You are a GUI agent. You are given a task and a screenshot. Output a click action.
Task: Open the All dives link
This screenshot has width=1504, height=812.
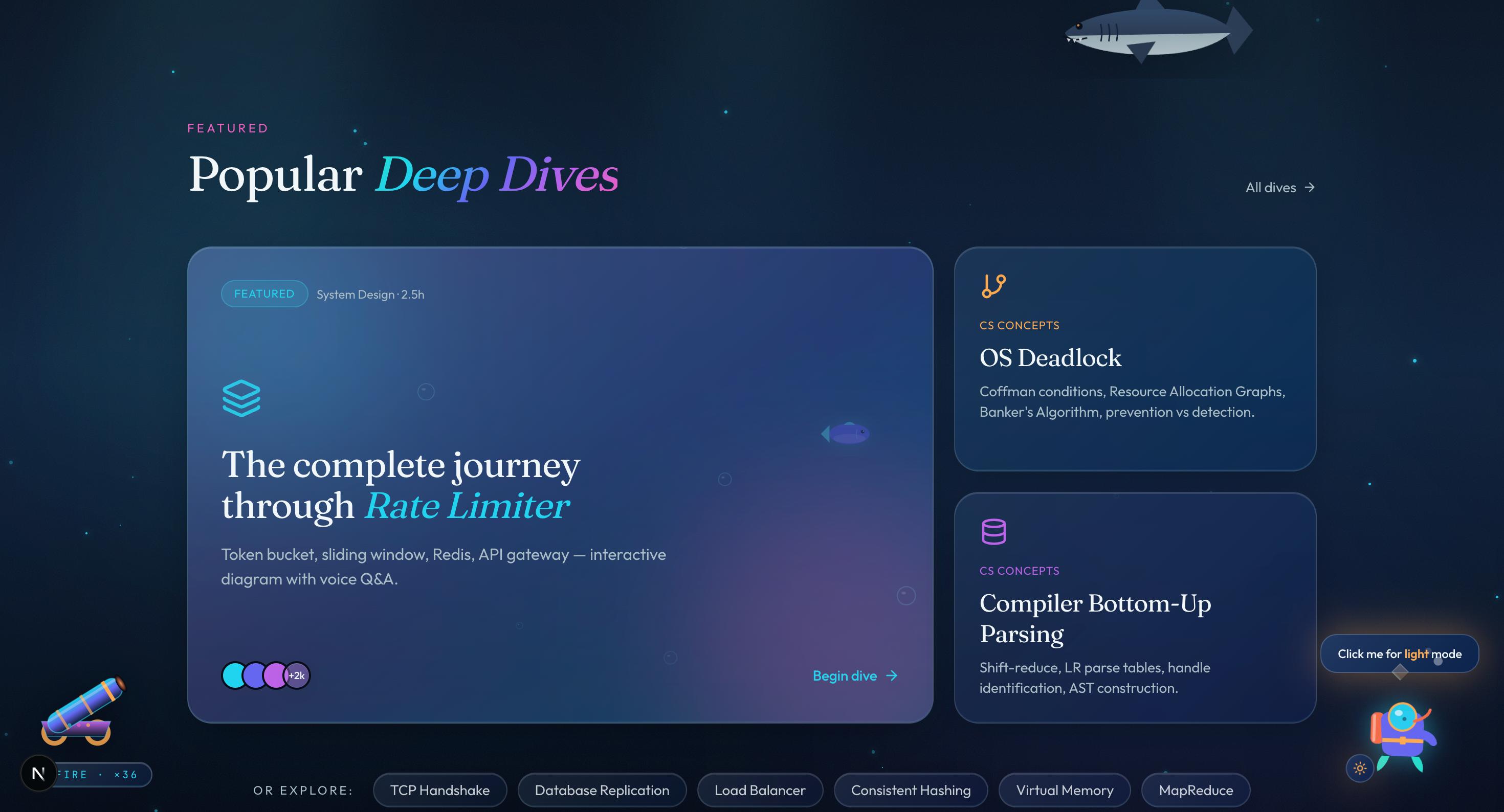coord(1270,187)
